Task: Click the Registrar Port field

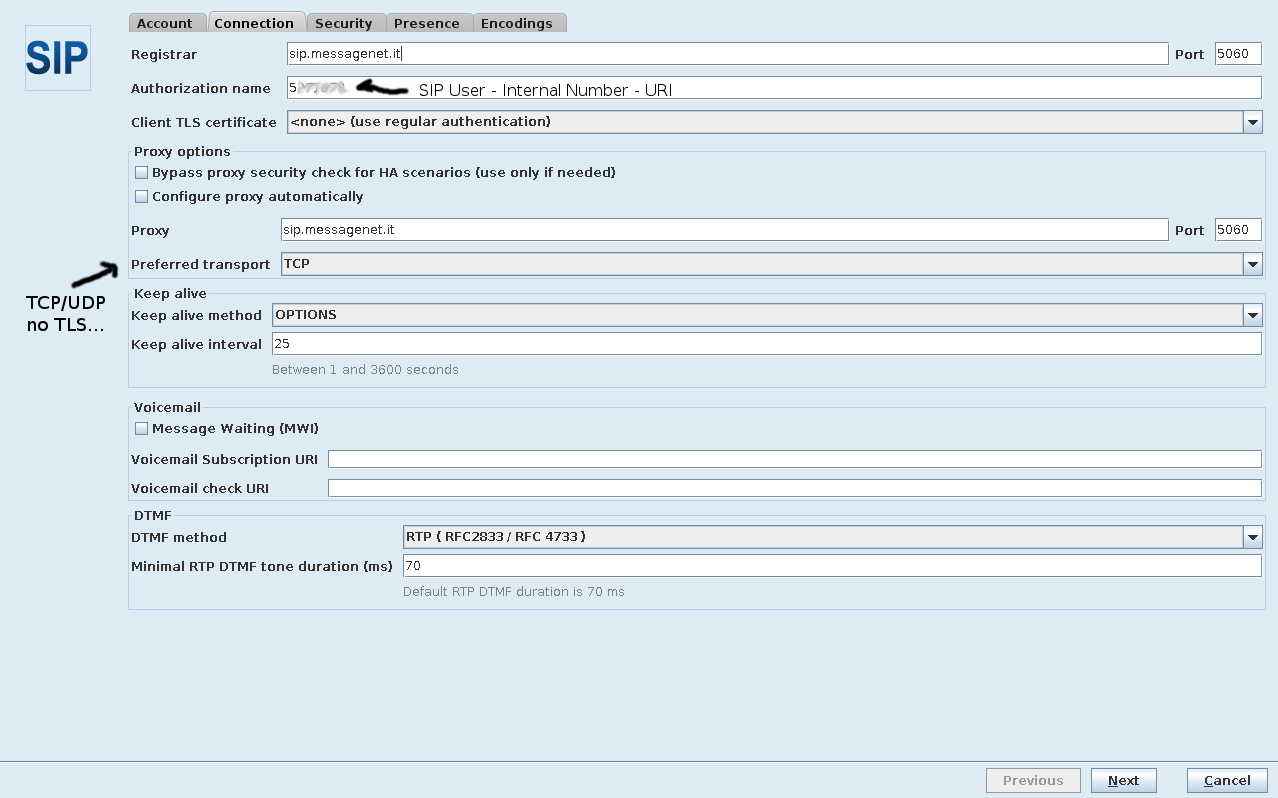Action: pos(1237,54)
